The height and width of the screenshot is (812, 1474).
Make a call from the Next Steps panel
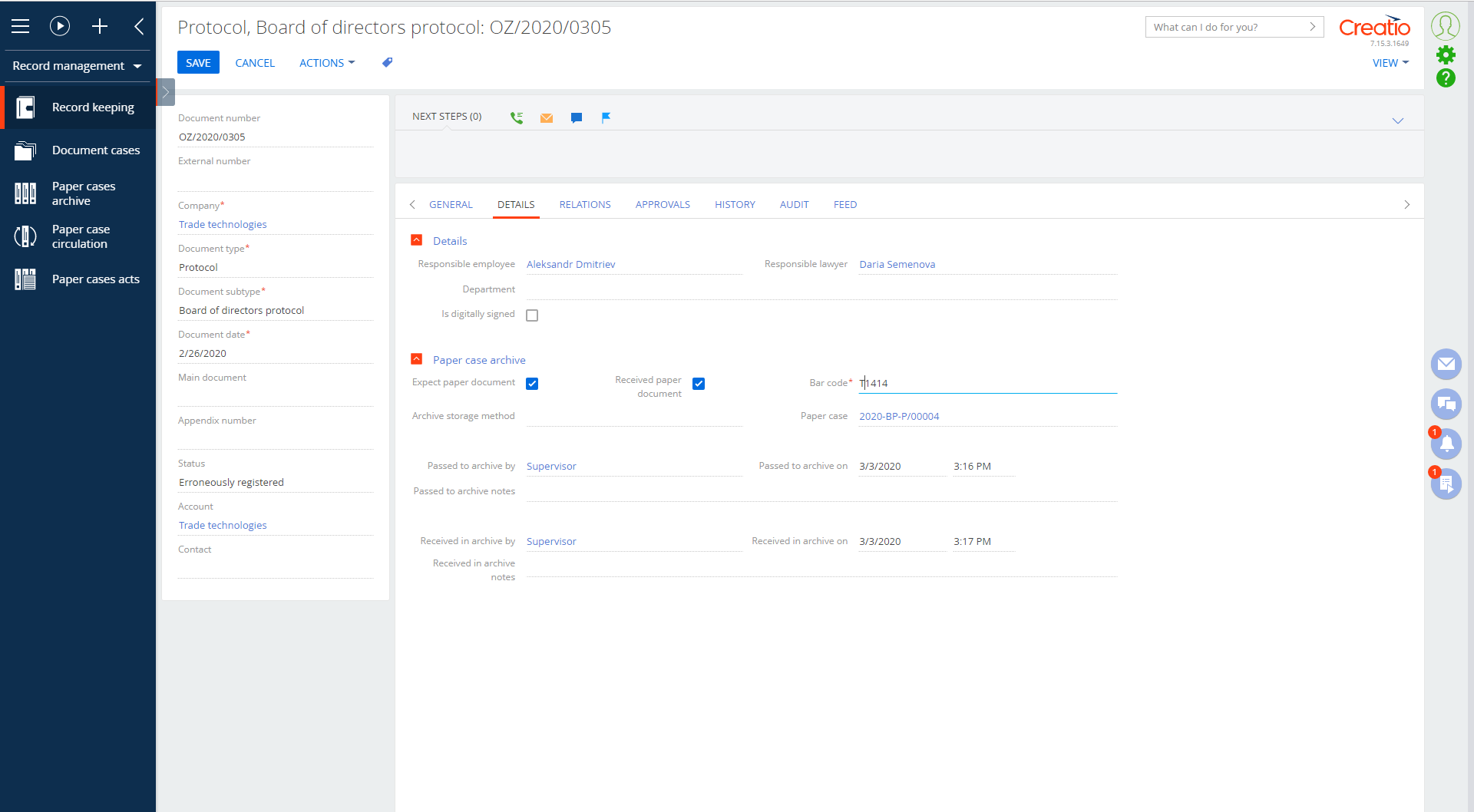coord(517,117)
